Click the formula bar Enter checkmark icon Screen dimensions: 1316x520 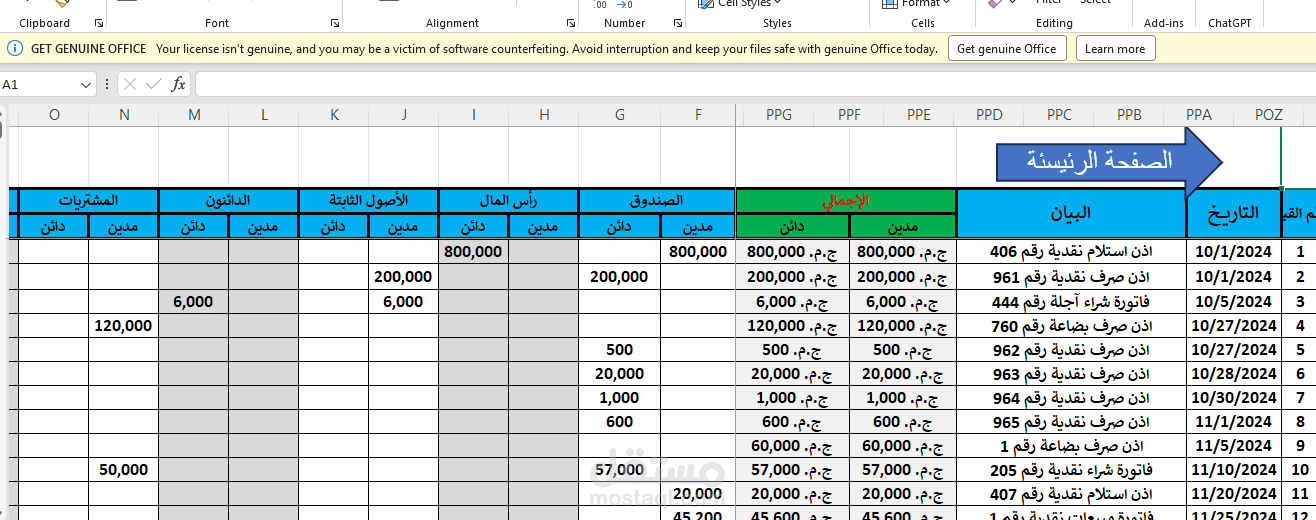[x=153, y=84]
